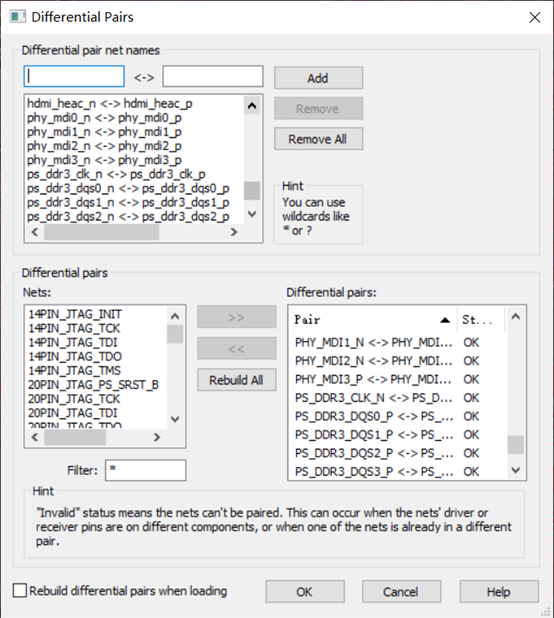Click up arrow of Differential pairs table scrollbar
Screen dimensions: 554x618
click(x=515, y=316)
